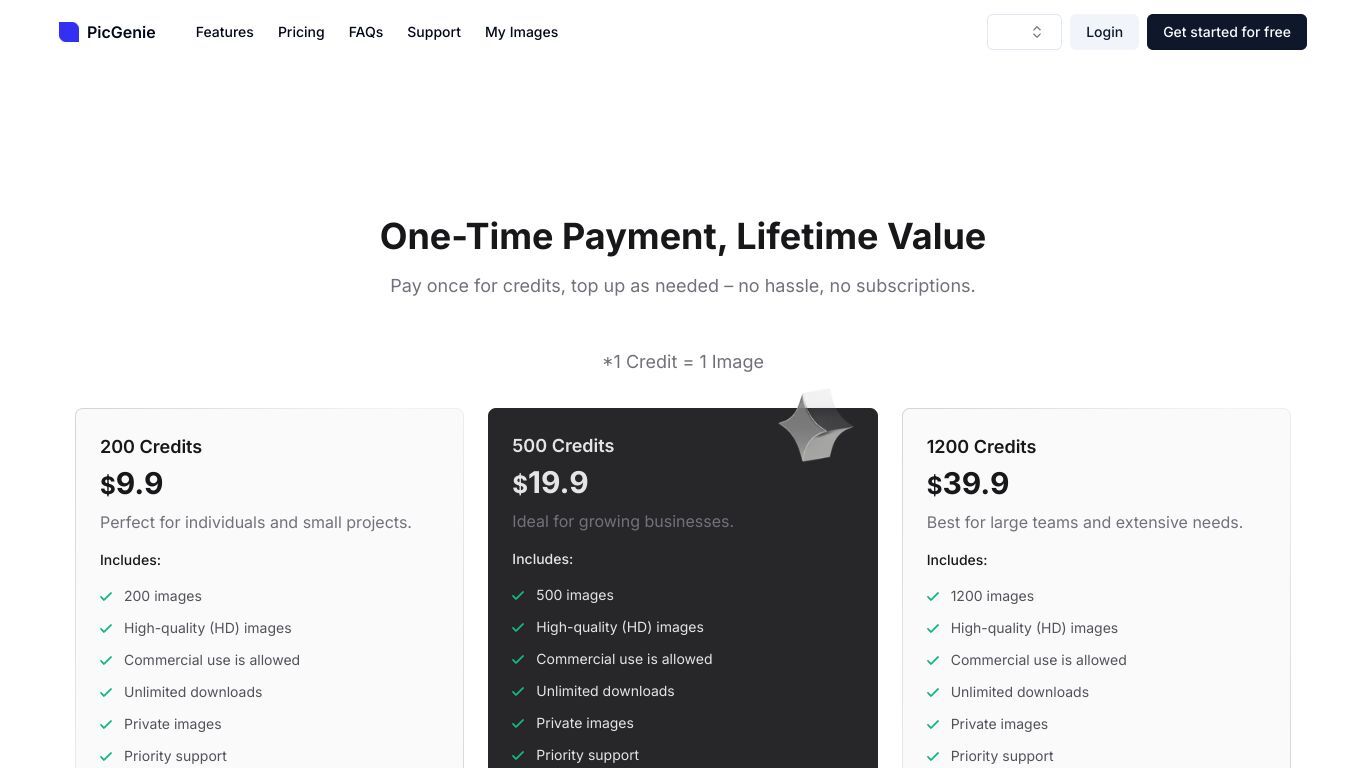Click the Login button

tap(1104, 32)
